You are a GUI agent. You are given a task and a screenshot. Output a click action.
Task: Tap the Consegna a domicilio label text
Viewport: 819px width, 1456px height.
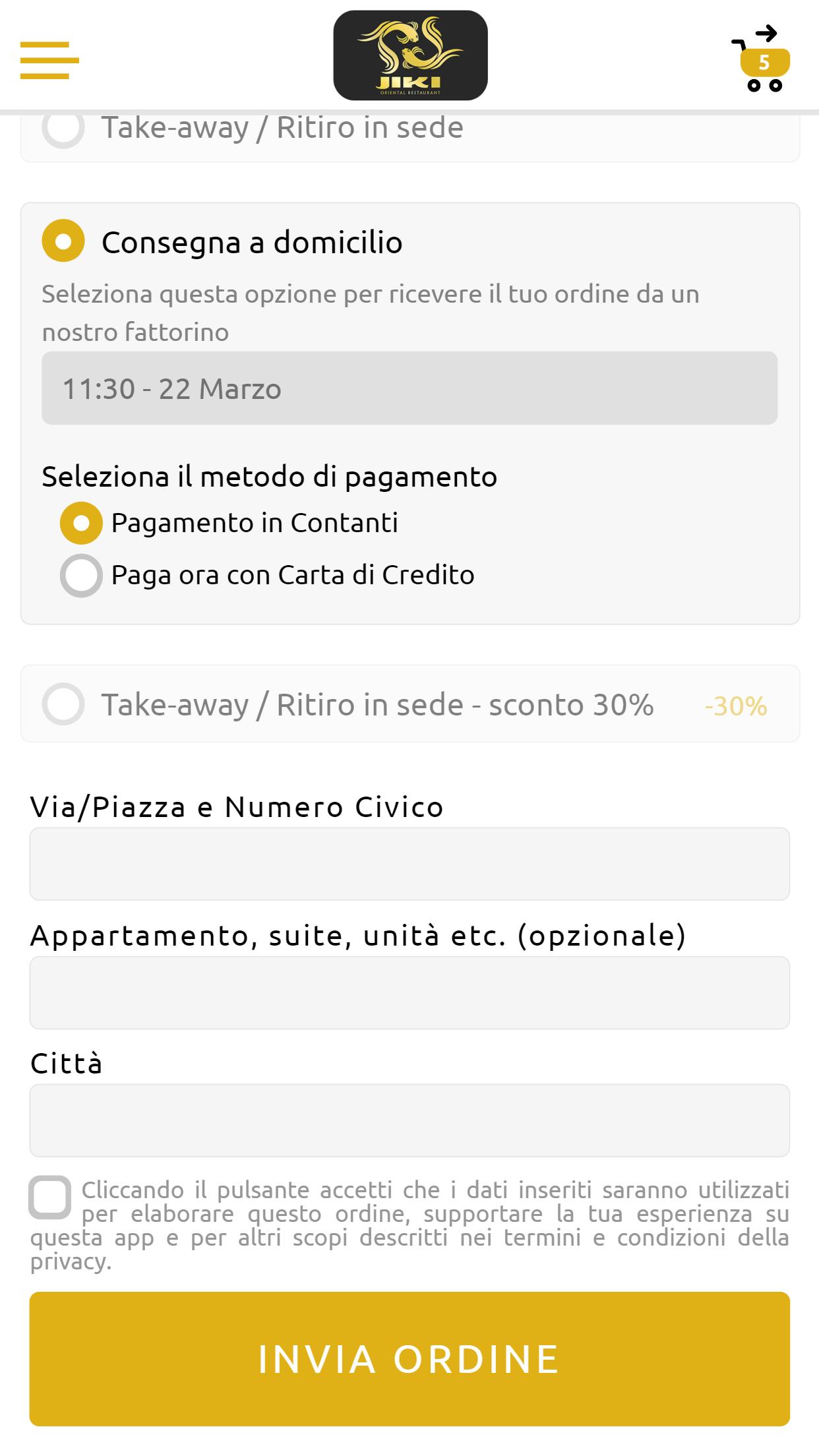(252, 243)
